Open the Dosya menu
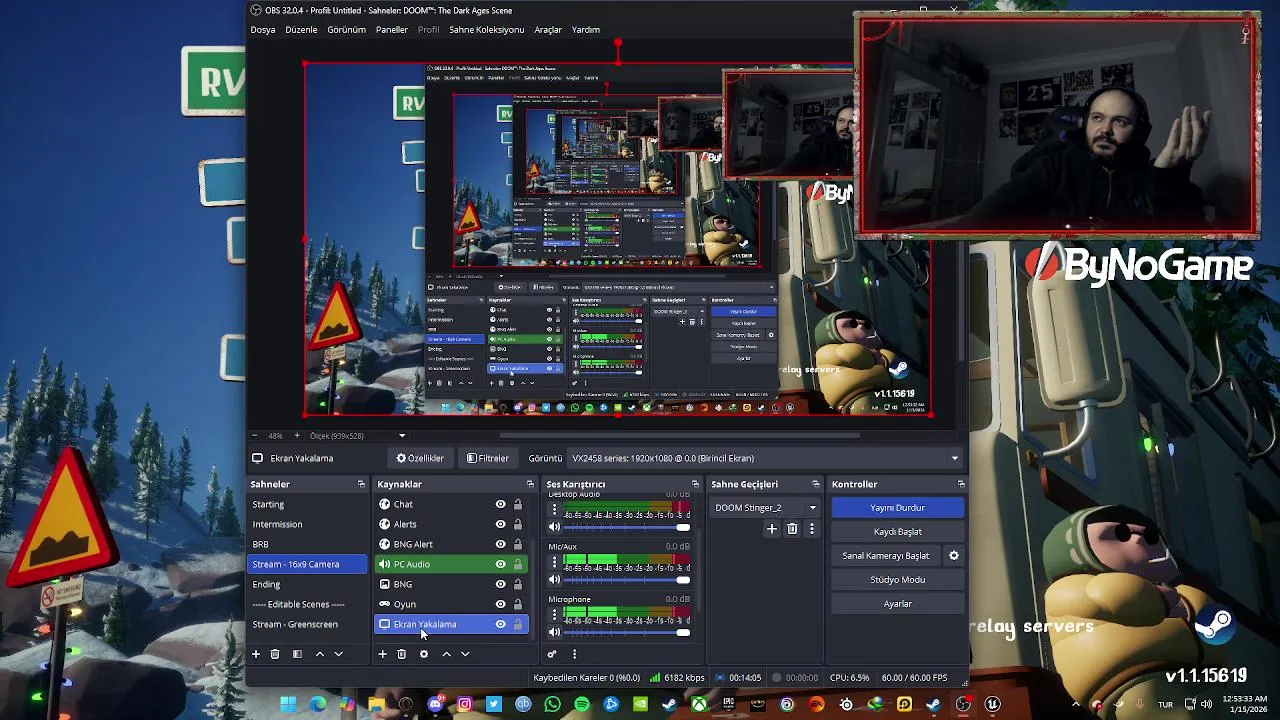The height and width of the screenshot is (720, 1280). pyautogui.click(x=263, y=30)
